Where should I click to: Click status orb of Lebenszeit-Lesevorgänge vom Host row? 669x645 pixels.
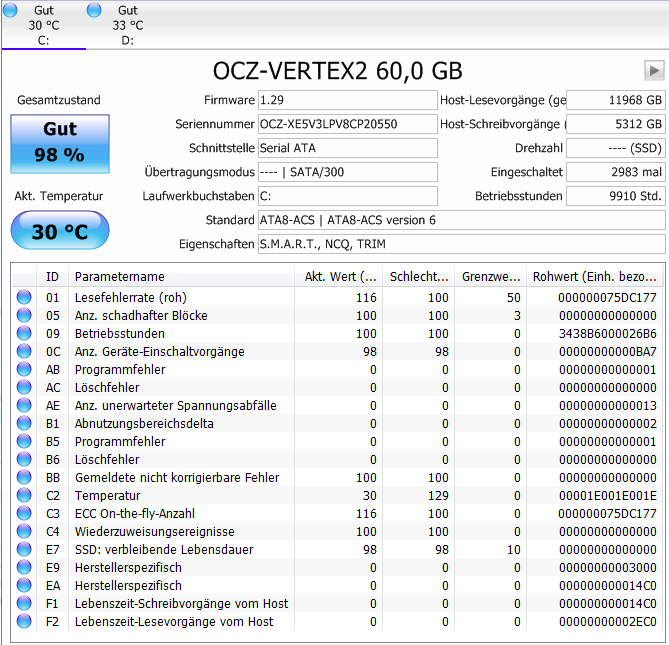[24, 621]
